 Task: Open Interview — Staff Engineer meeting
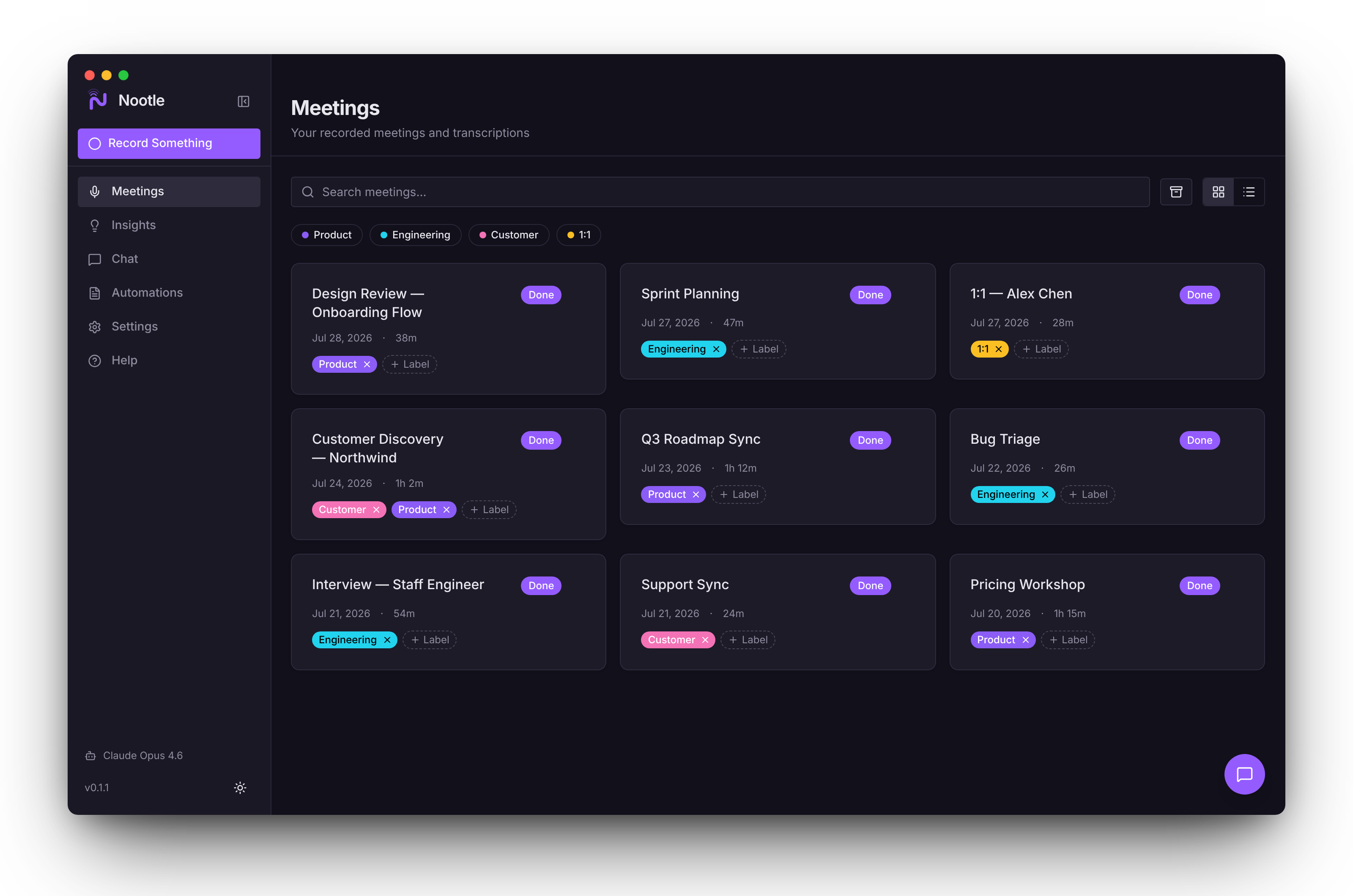click(x=398, y=585)
